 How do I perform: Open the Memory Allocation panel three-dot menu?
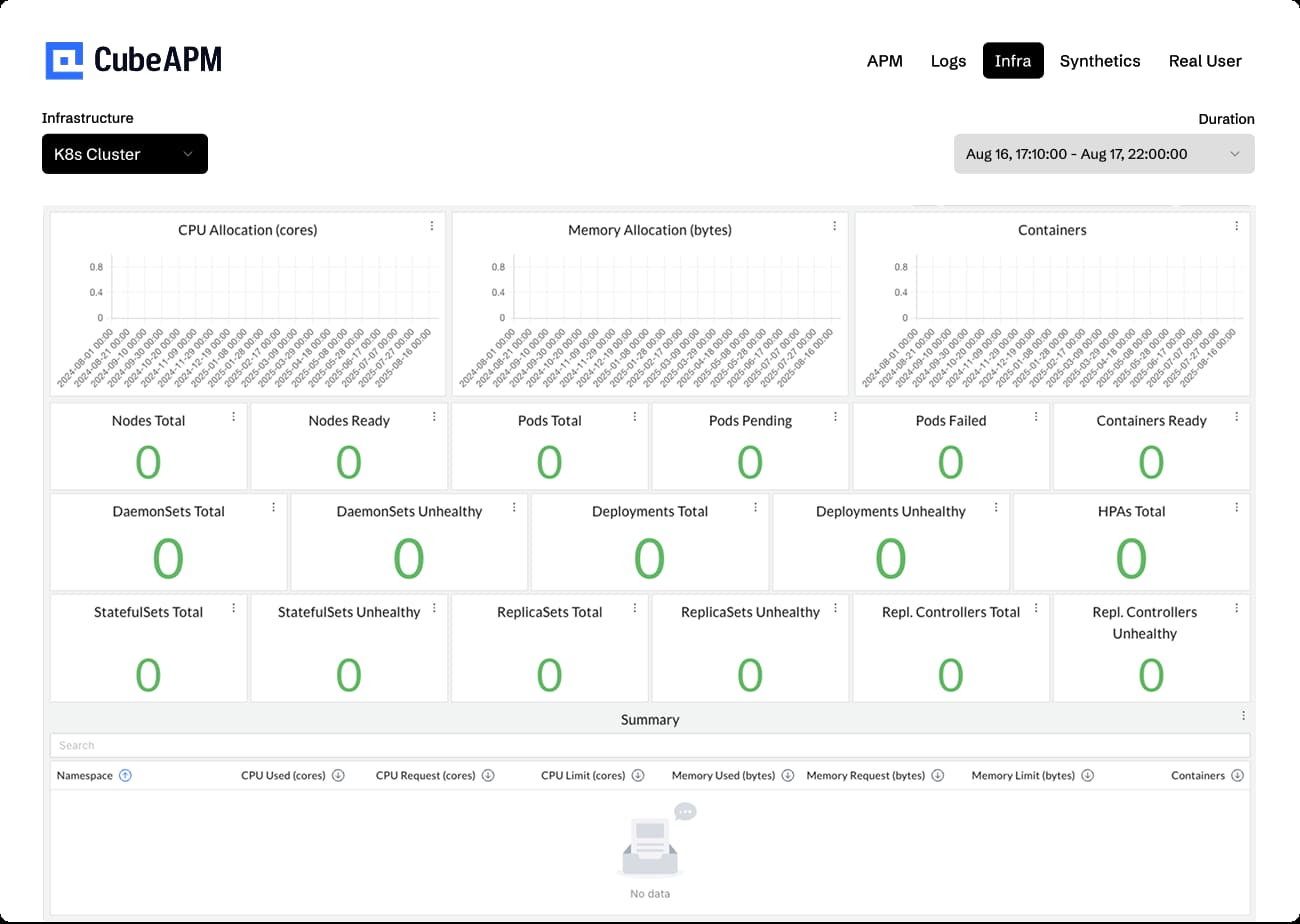[x=835, y=226]
